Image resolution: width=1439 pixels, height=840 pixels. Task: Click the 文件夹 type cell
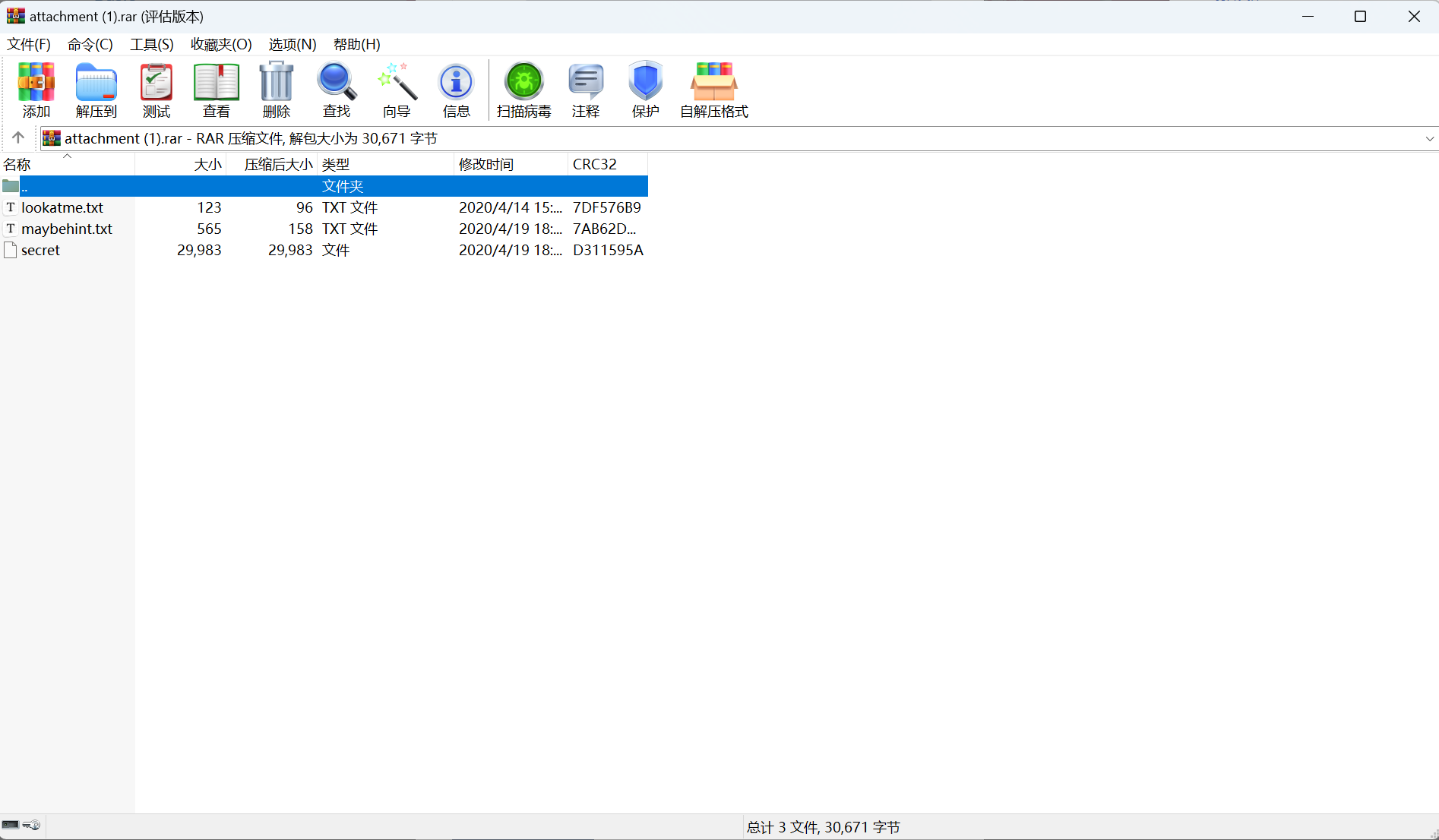coord(343,186)
